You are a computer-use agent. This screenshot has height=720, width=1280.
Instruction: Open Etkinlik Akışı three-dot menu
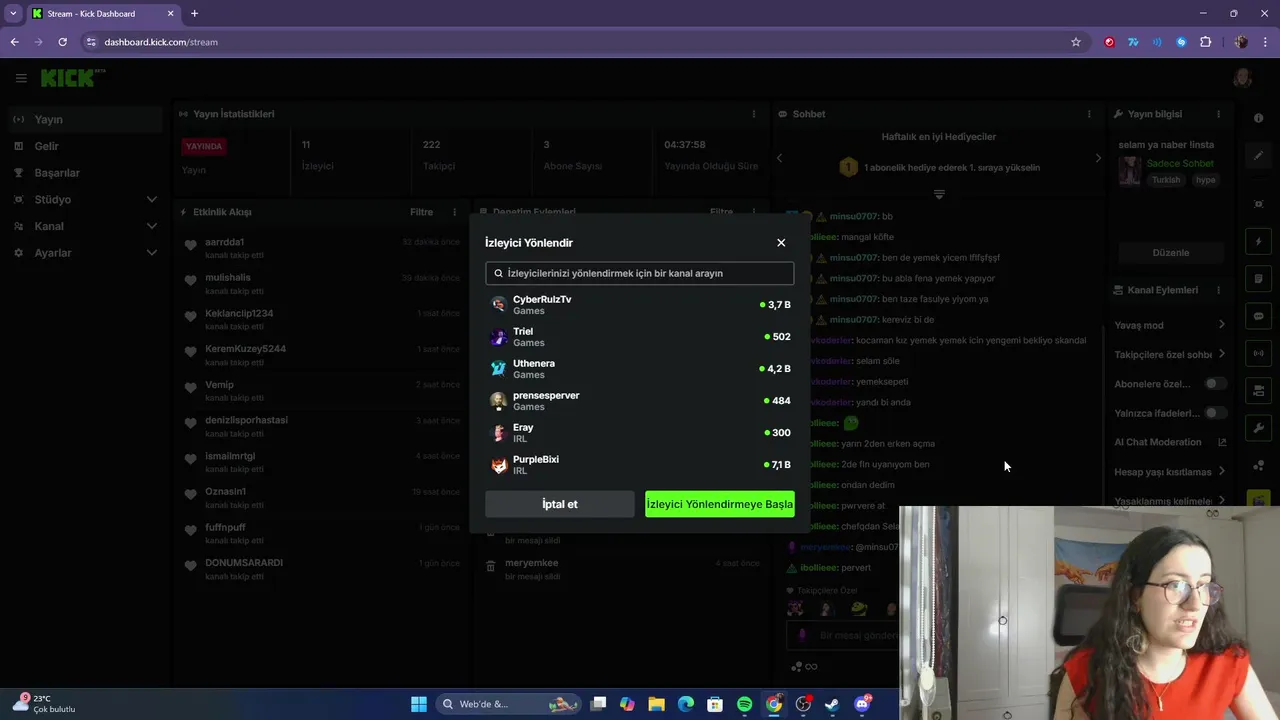[454, 212]
